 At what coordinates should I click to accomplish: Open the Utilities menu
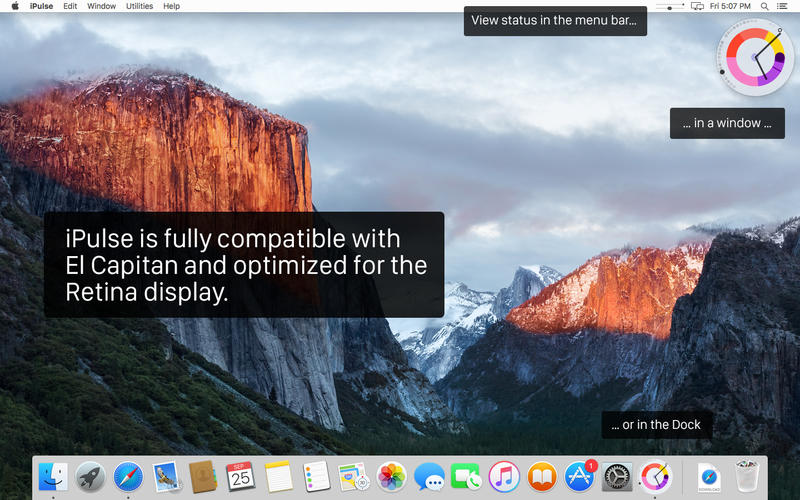pyautogui.click(x=139, y=6)
